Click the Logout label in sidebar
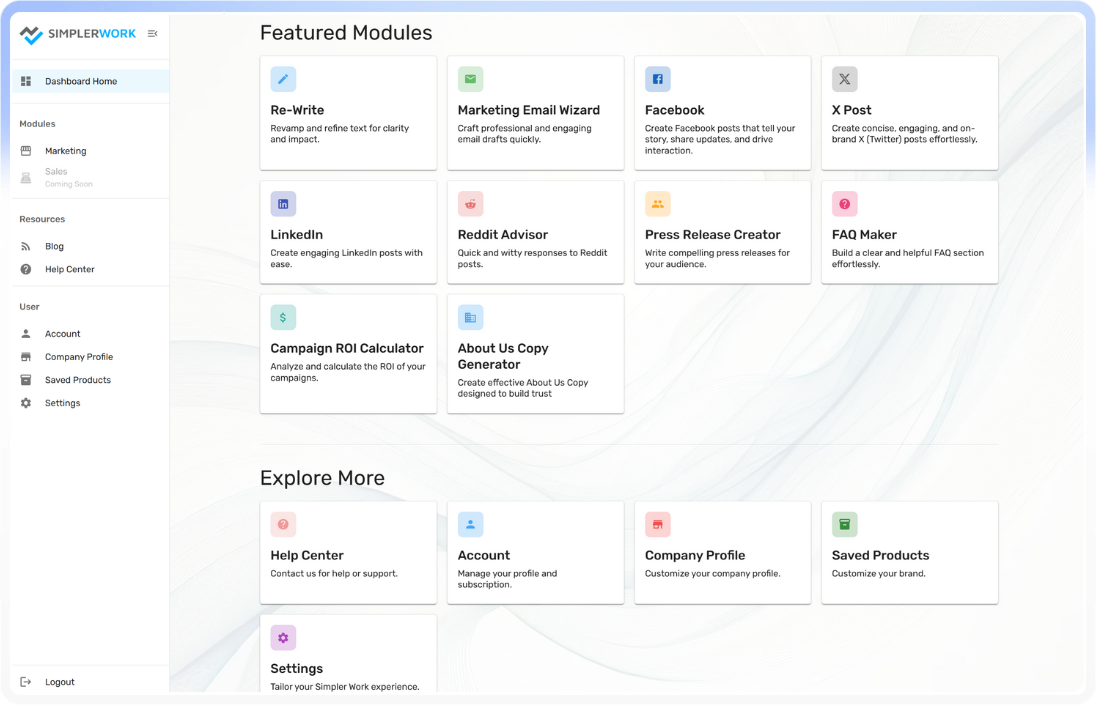 (59, 682)
